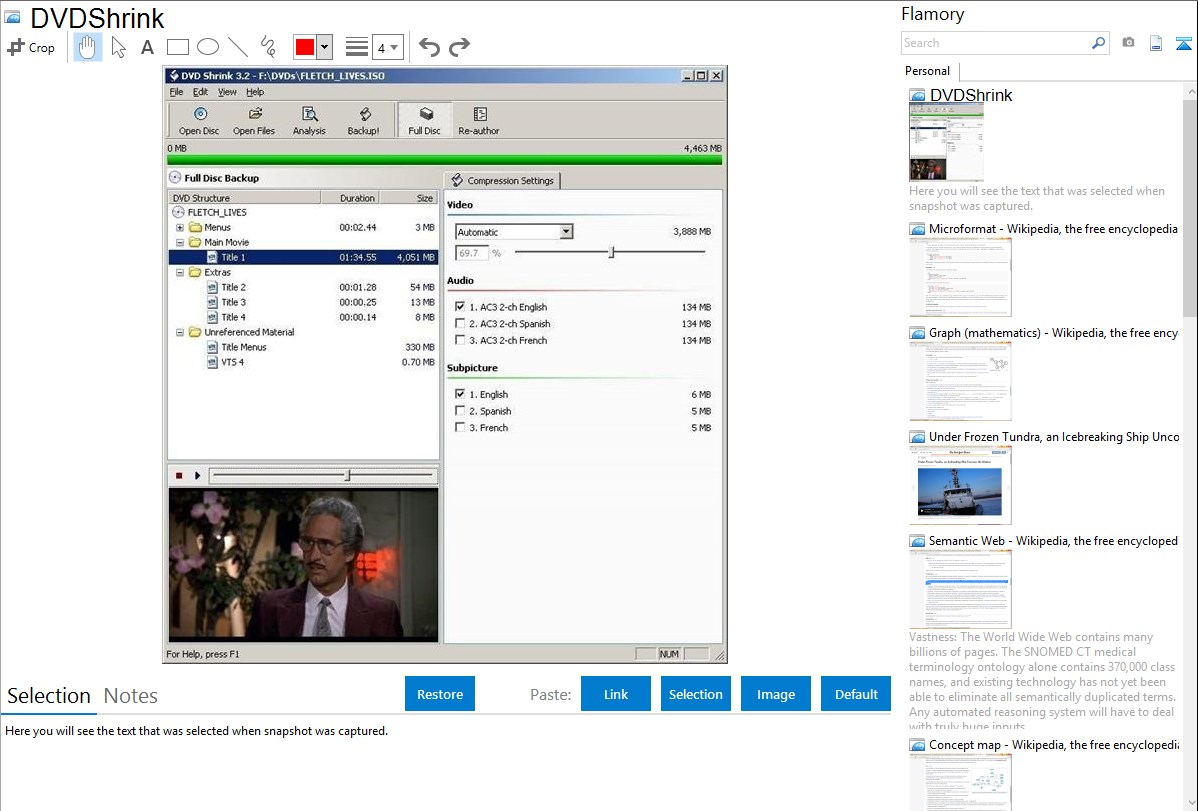The image size is (1198, 811).
Task: Switch to the Notes tab
Action: (131, 696)
